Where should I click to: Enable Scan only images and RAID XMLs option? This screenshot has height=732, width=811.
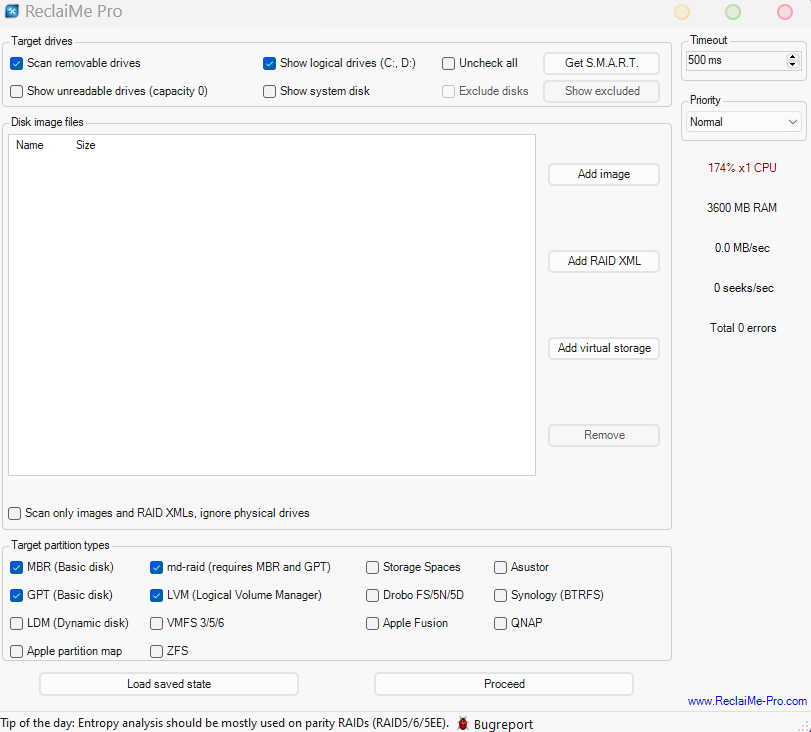coord(14,513)
